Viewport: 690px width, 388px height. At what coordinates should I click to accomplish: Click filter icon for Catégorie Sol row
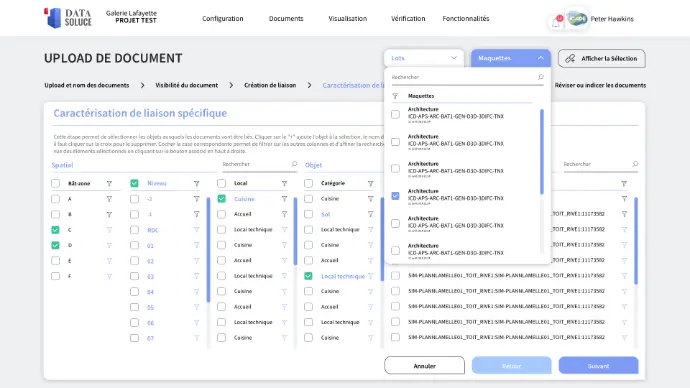click(371, 214)
